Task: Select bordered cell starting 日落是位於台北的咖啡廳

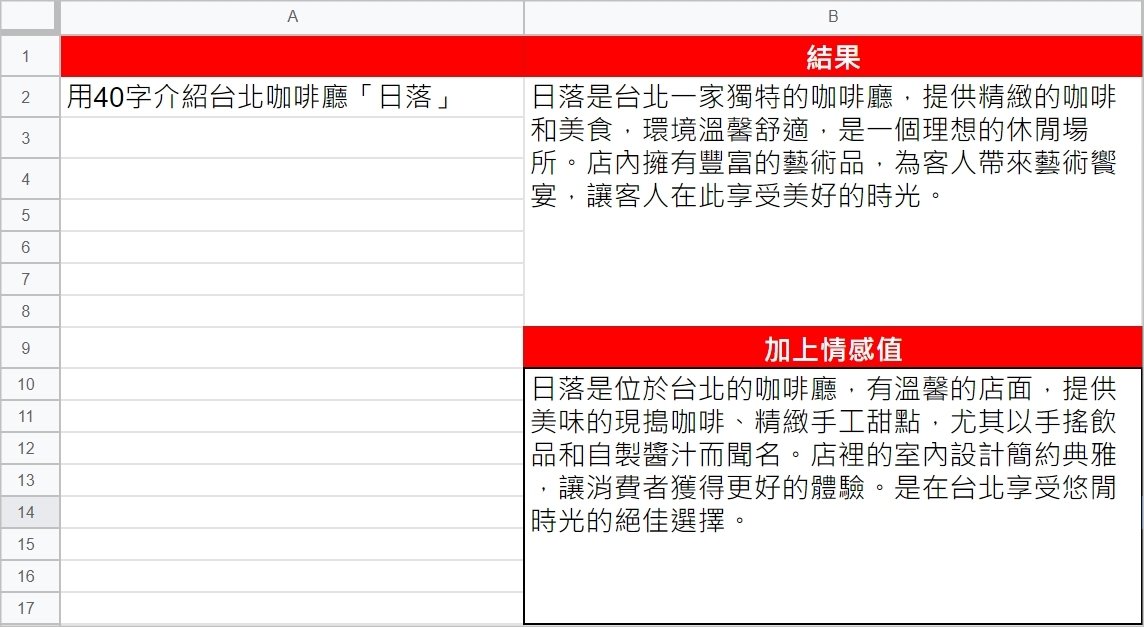Action: point(833,496)
